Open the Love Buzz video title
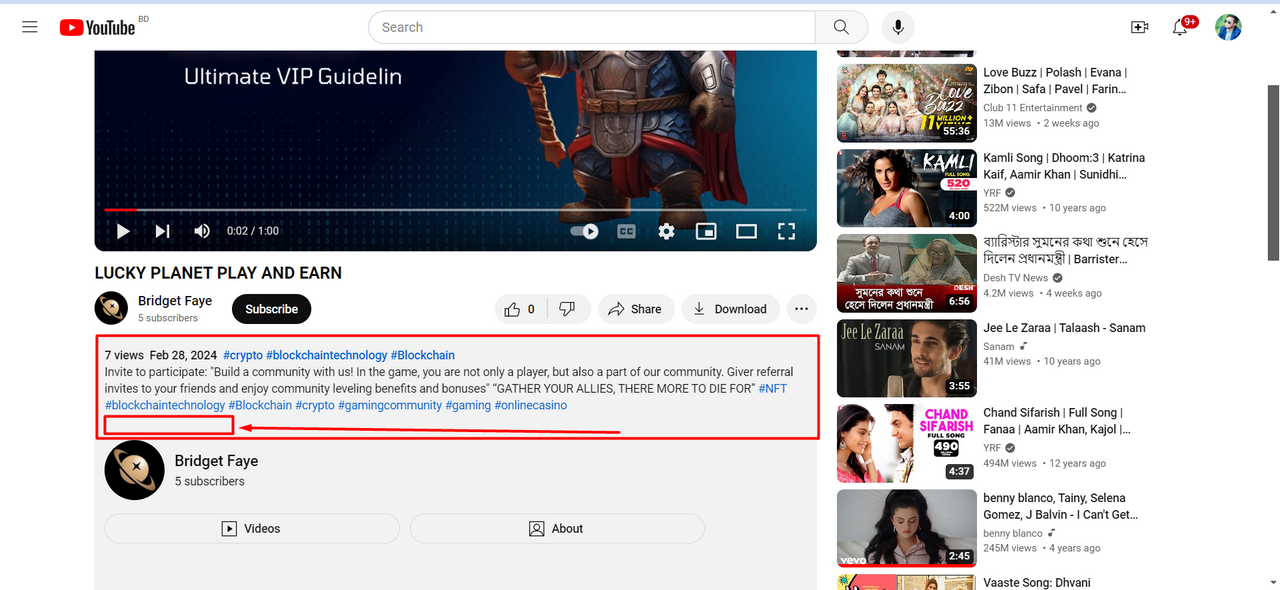The height and width of the screenshot is (590, 1280). click(x=1055, y=81)
